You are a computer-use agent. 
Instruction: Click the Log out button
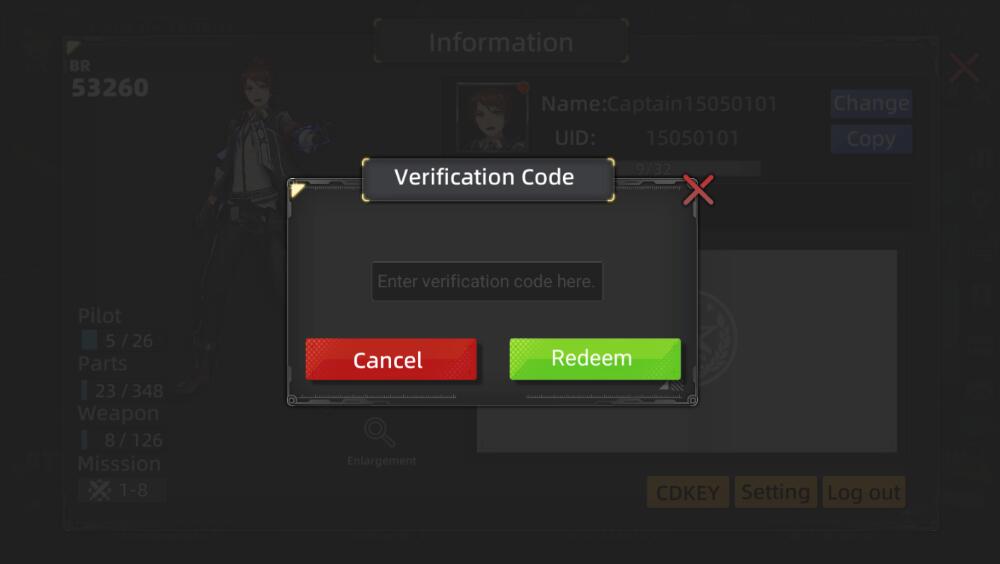[x=864, y=492]
